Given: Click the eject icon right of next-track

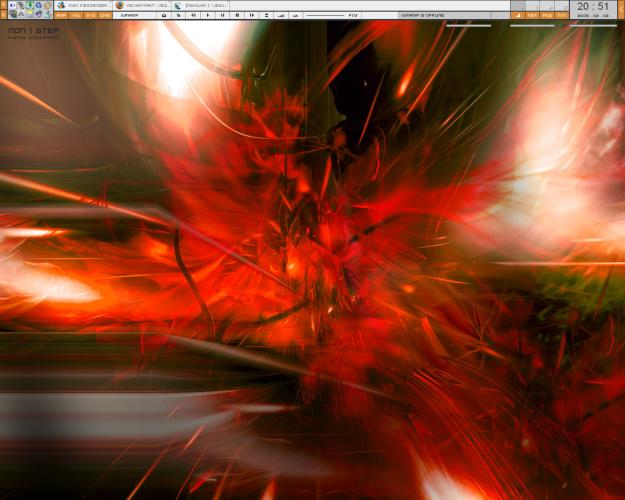Looking at the screenshot, I should pyautogui.click(x=266, y=15).
